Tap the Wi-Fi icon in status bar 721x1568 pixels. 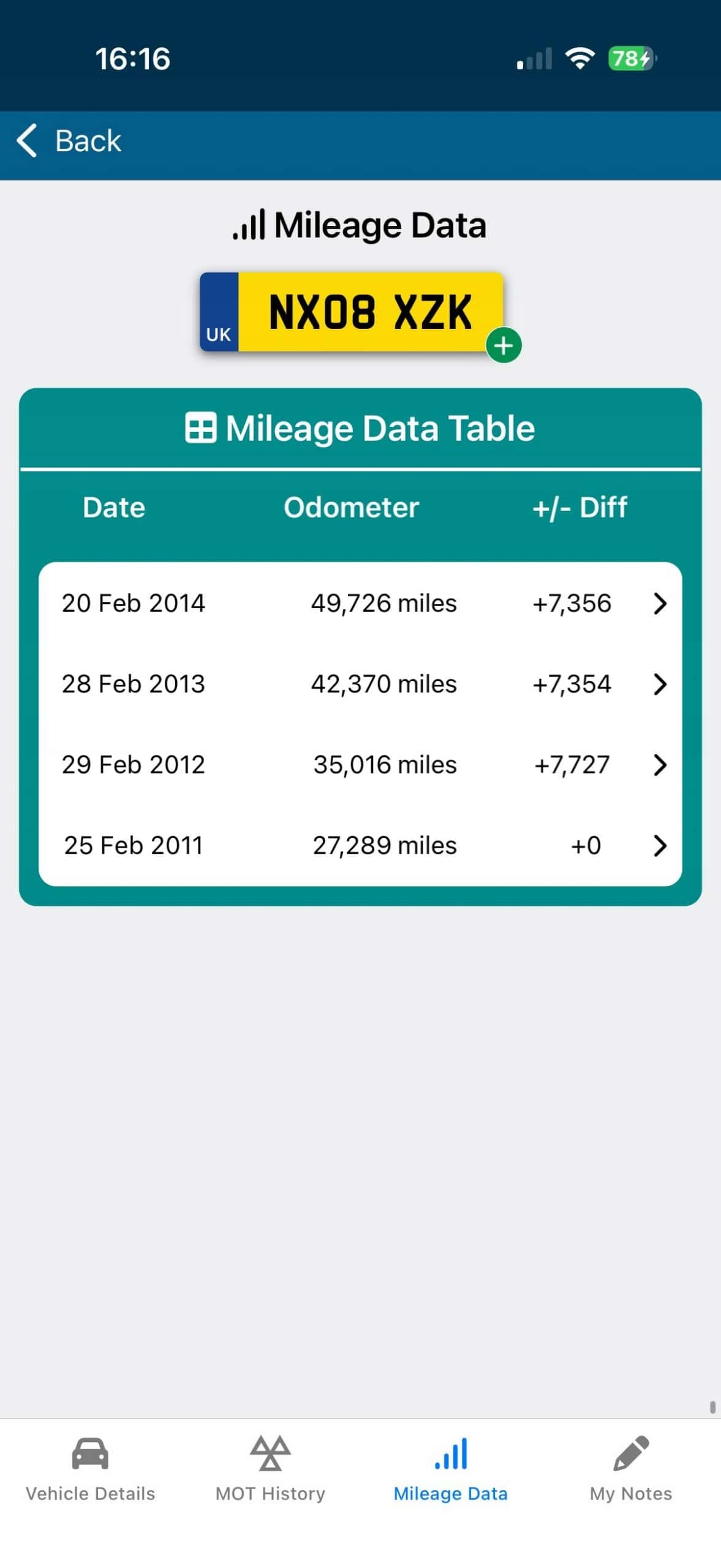tap(579, 58)
